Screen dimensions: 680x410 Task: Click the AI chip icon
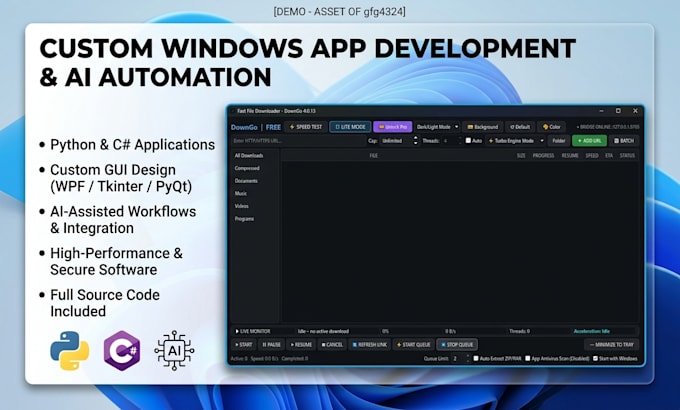174,351
